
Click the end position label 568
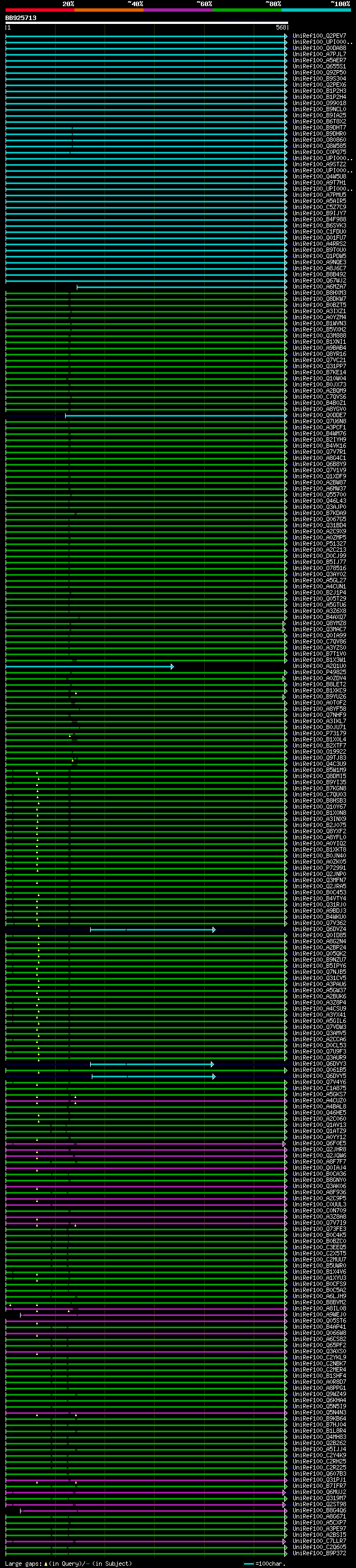pyautogui.click(x=281, y=27)
